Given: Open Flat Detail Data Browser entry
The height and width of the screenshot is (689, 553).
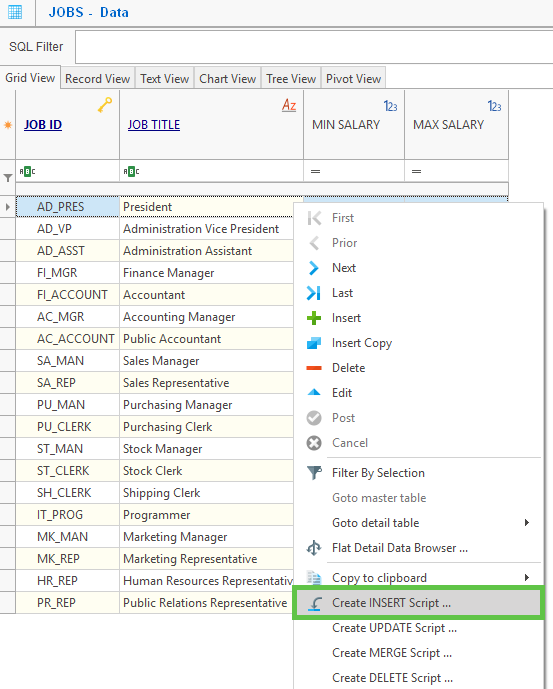Looking at the screenshot, I should (x=417, y=548).
